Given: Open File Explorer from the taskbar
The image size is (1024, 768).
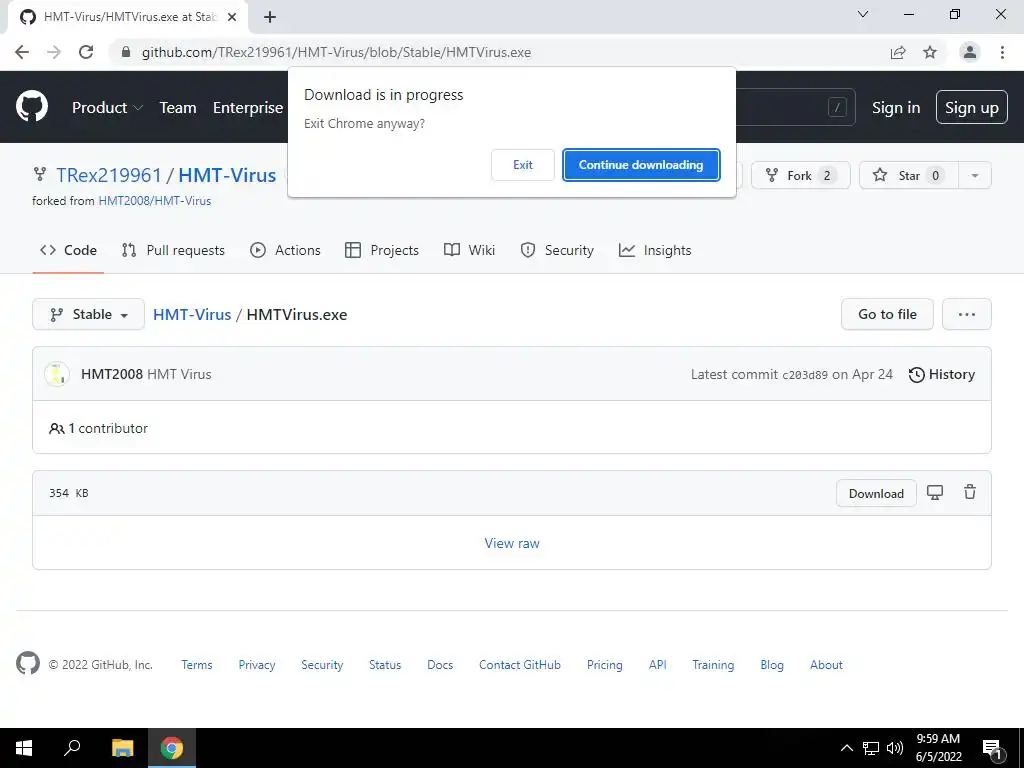Looking at the screenshot, I should (x=122, y=748).
